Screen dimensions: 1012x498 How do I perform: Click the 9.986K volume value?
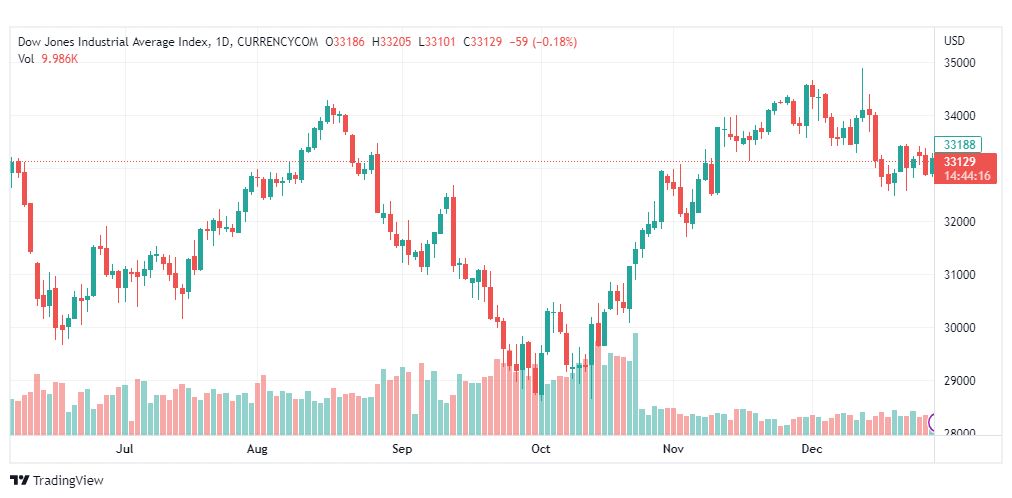[59, 58]
